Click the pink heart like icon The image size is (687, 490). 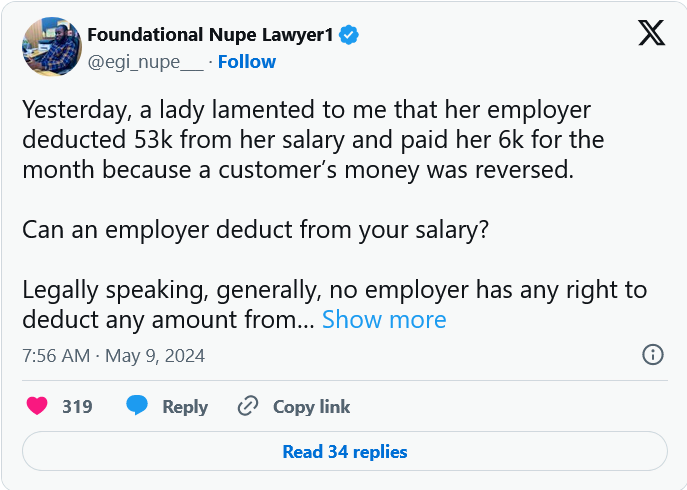(37, 406)
